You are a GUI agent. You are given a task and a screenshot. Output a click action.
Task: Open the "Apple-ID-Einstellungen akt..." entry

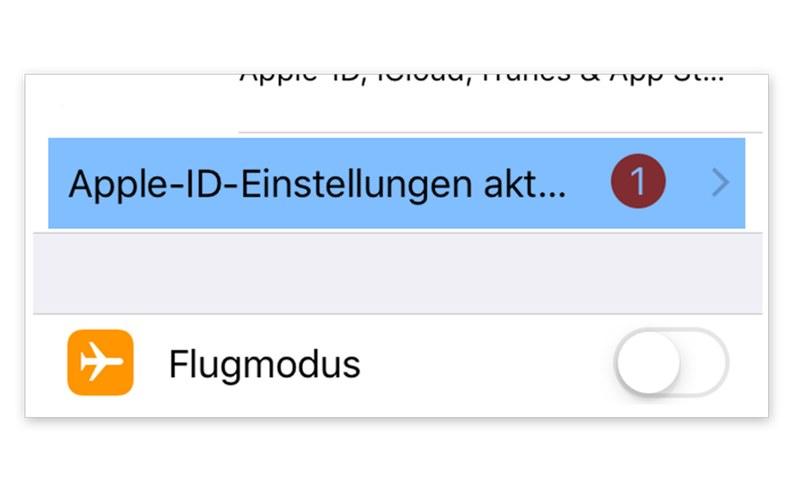(317, 184)
